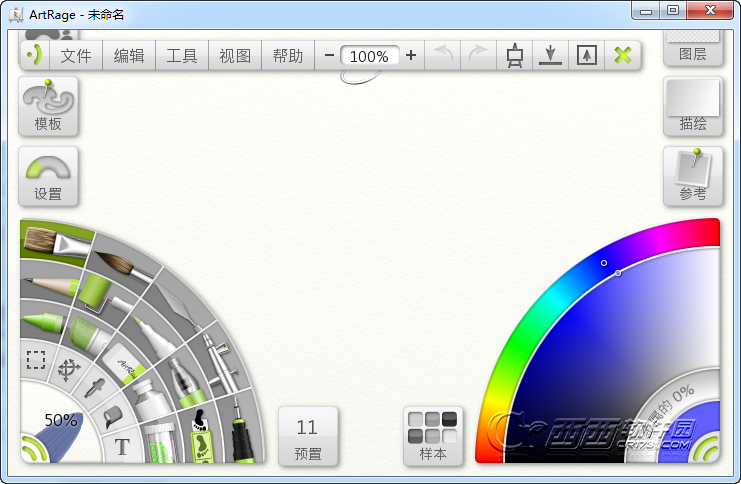Click the framed up-arrow toolbar icon

[586, 56]
